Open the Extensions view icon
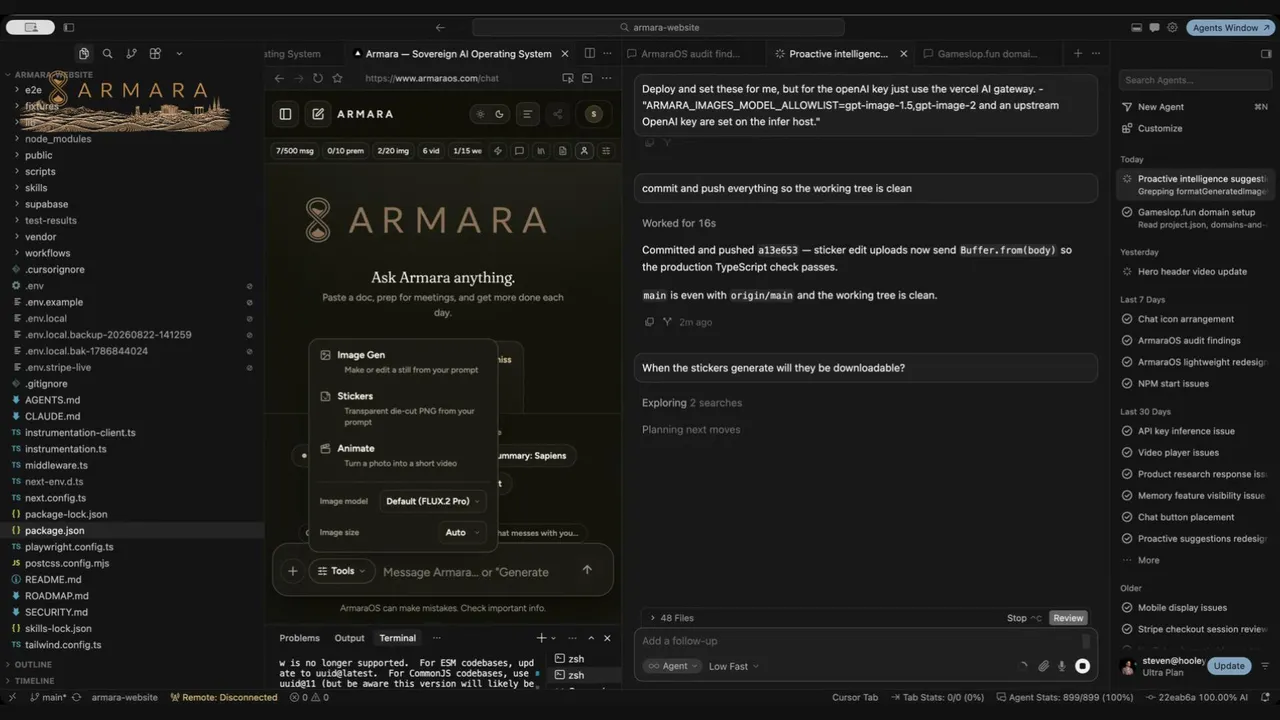1280x720 pixels. [155, 54]
